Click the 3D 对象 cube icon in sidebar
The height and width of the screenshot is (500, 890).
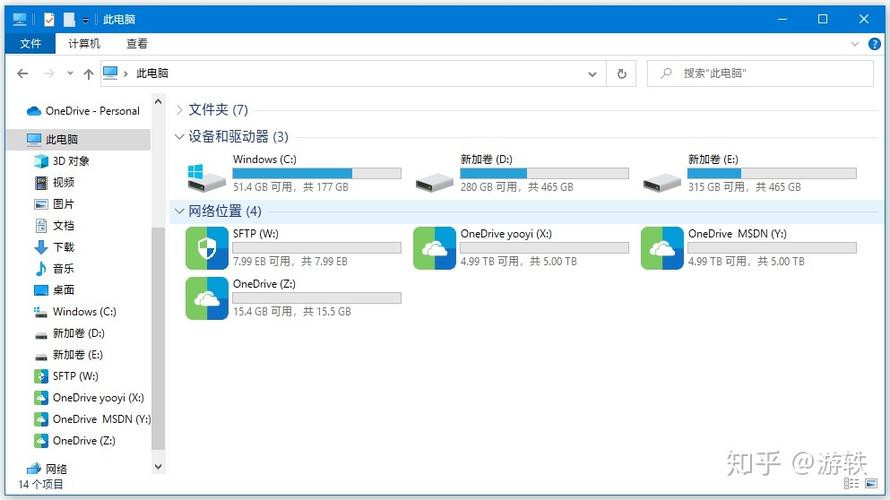(x=41, y=161)
